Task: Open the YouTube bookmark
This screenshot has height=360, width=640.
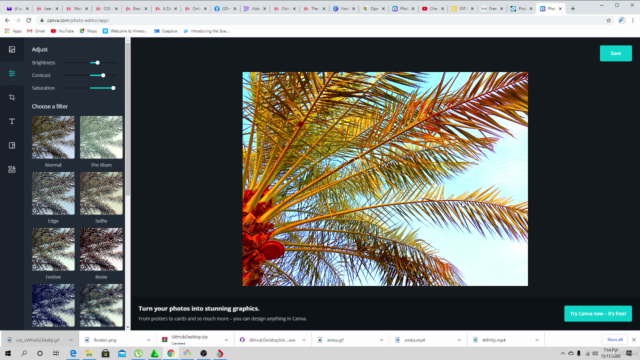Action: pyautogui.click(x=62, y=31)
